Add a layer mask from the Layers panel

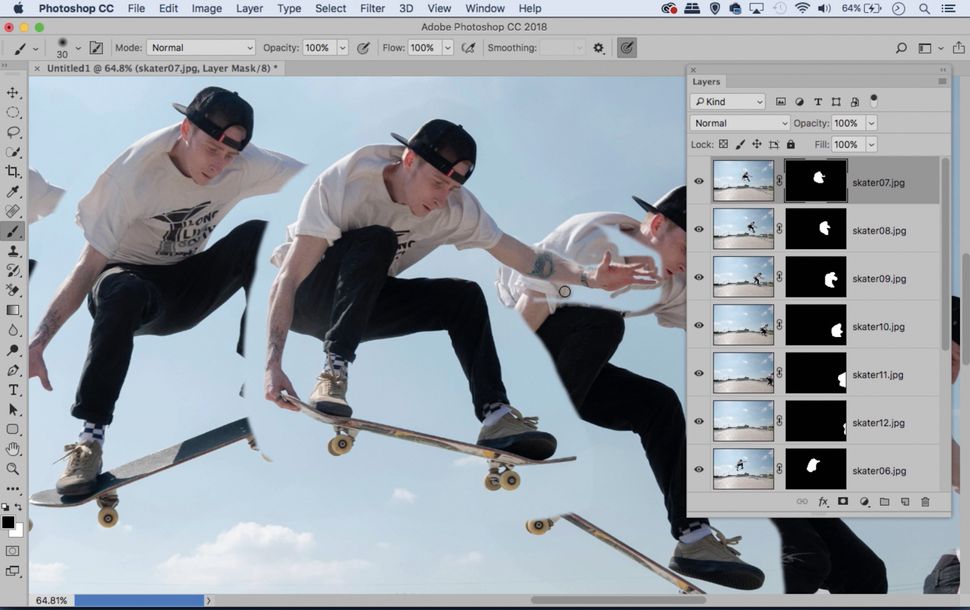pos(843,501)
